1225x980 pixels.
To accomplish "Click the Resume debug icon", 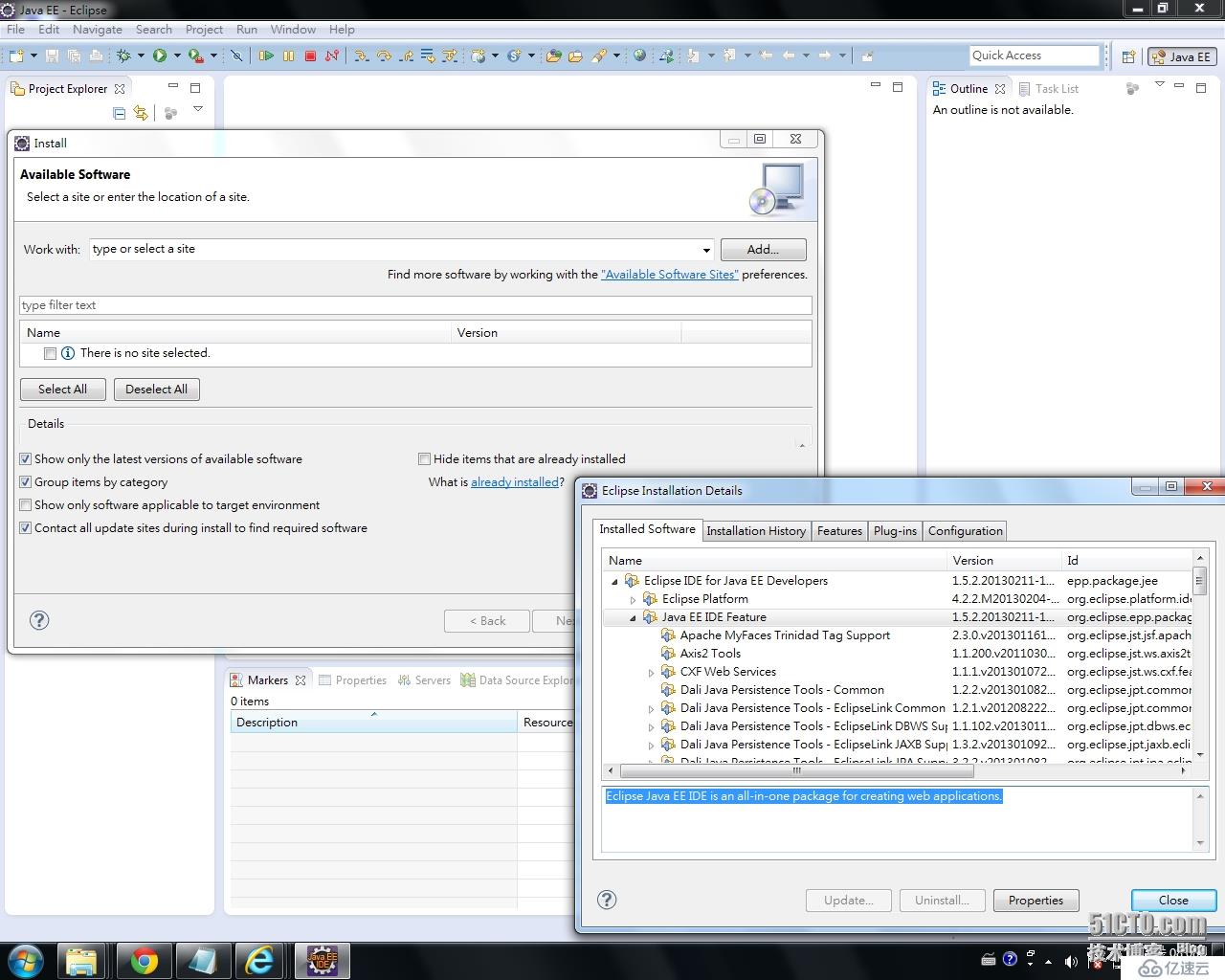I will pos(266,56).
